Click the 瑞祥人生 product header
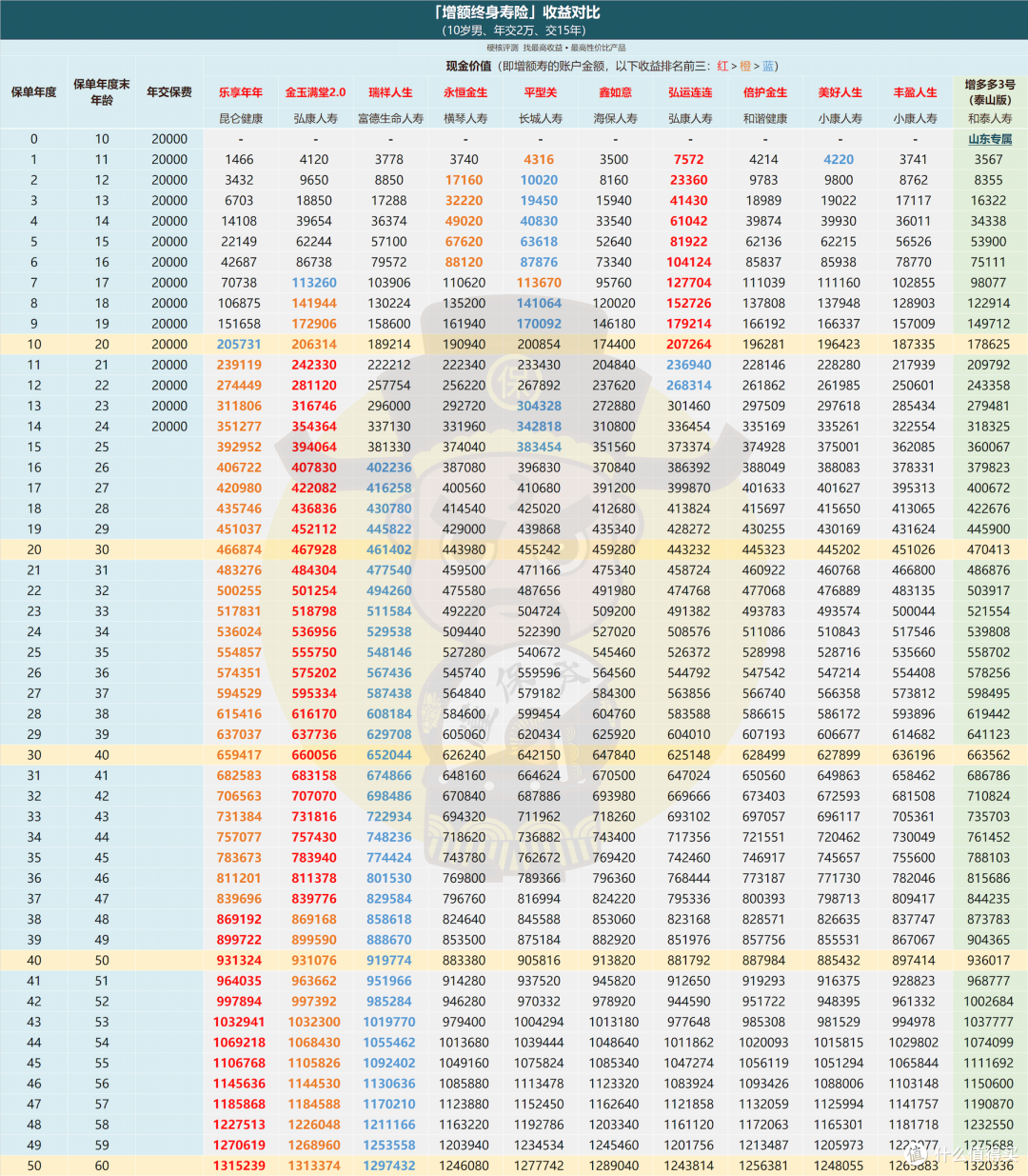This screenshot has height=1176, width=1028. [x=390, y=92]
